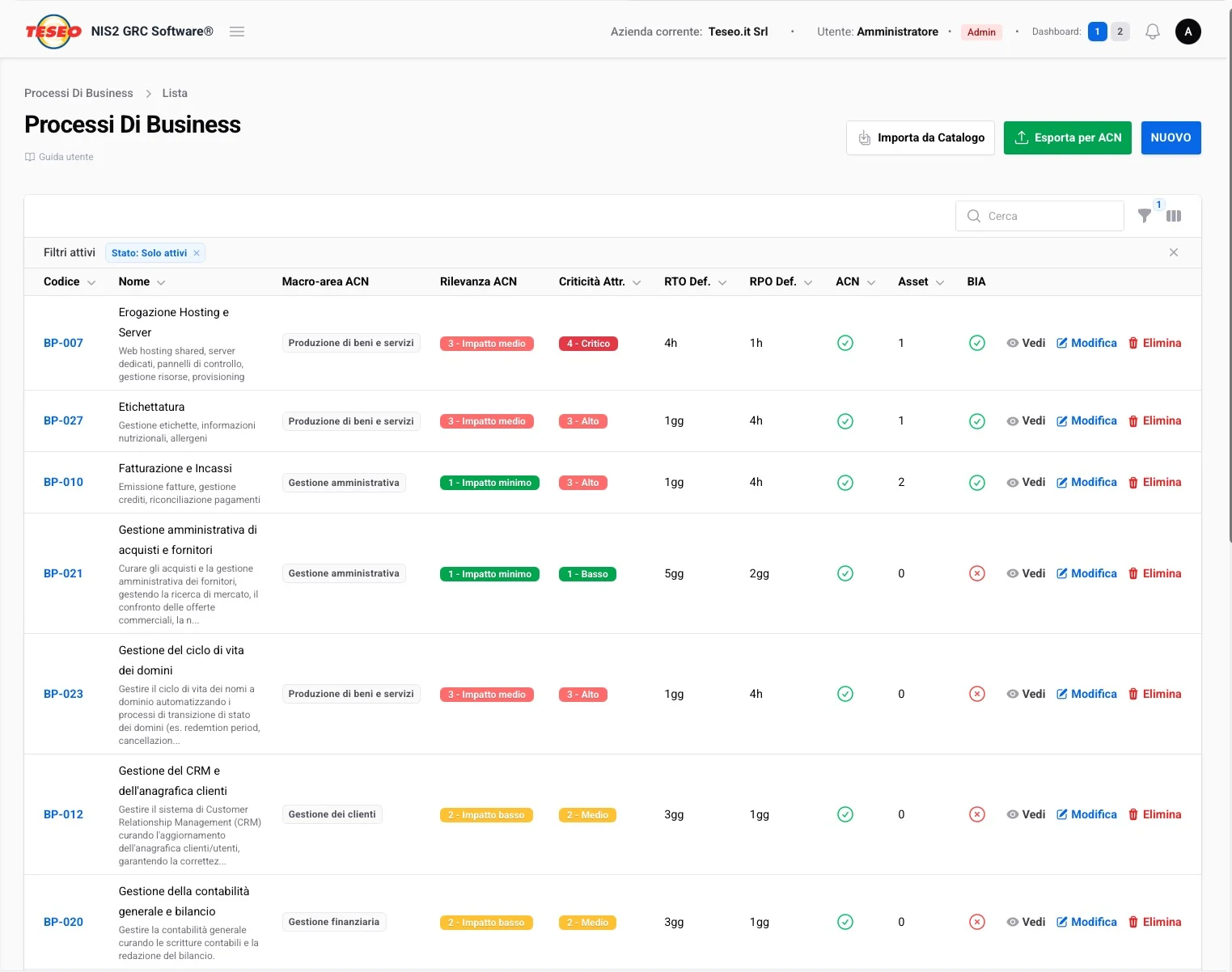The image size is (1232, 972).
Task: Click the ACN check icon for BP-007
Action: click(x=845, y=343)
